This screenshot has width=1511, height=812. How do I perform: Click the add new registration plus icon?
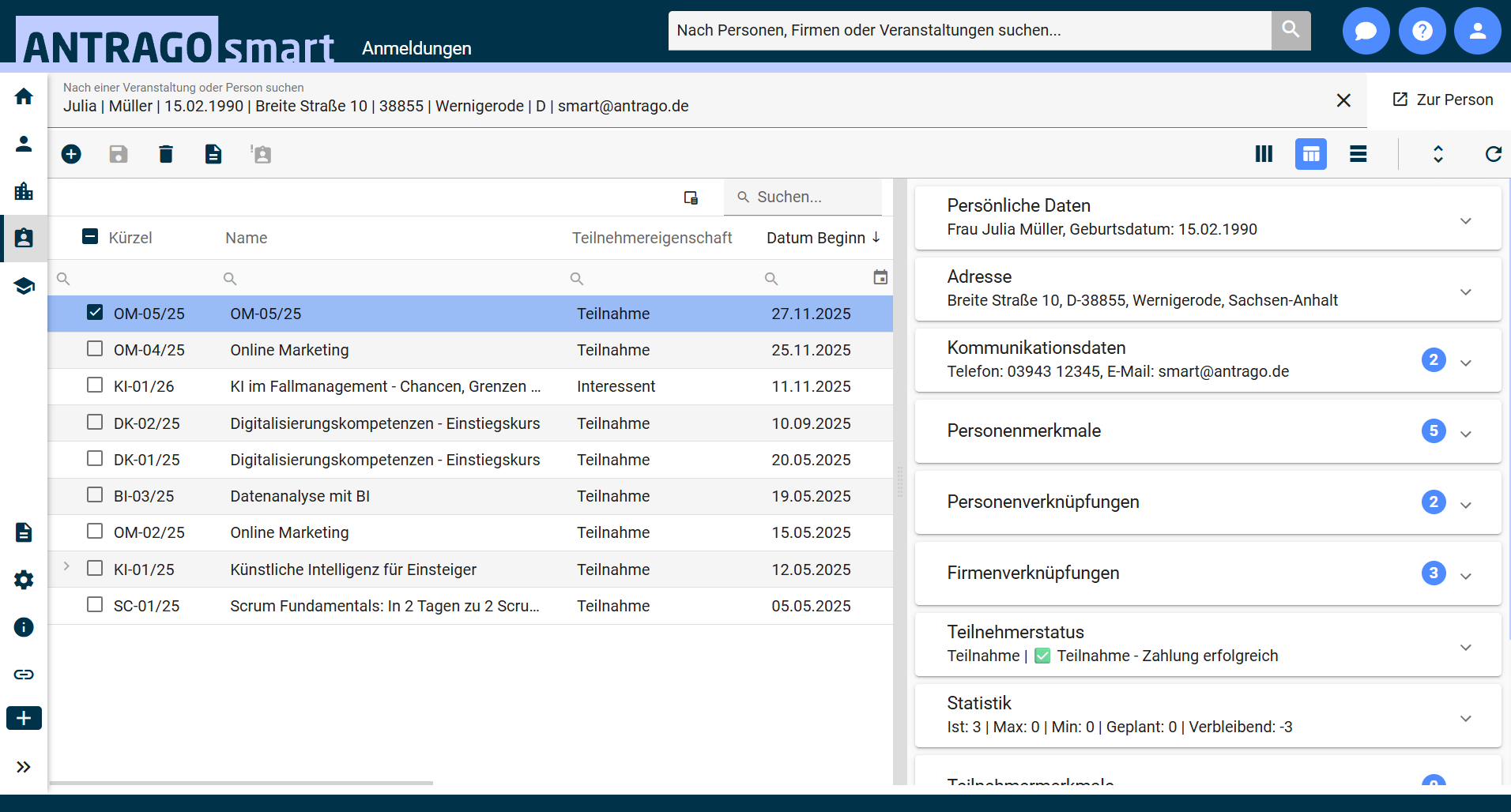[71, 154]
